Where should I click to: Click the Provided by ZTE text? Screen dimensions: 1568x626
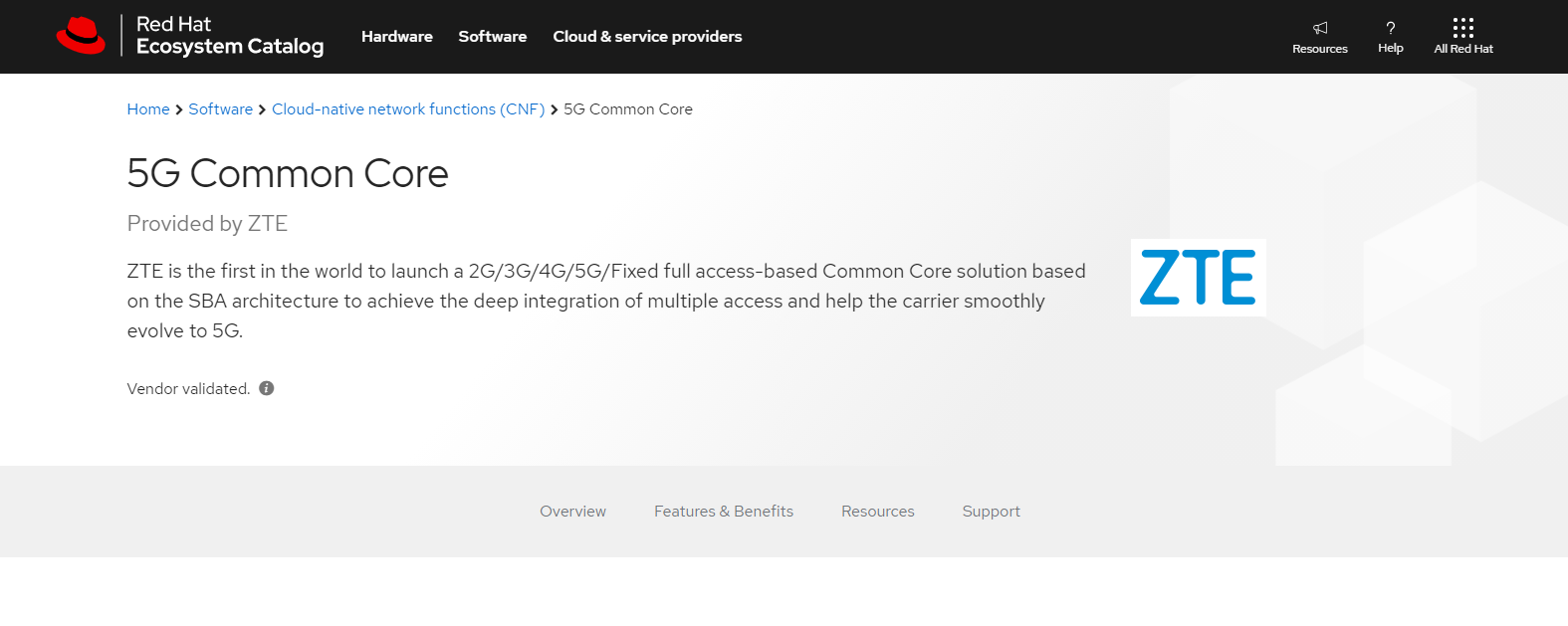click(x=207, y=224)
